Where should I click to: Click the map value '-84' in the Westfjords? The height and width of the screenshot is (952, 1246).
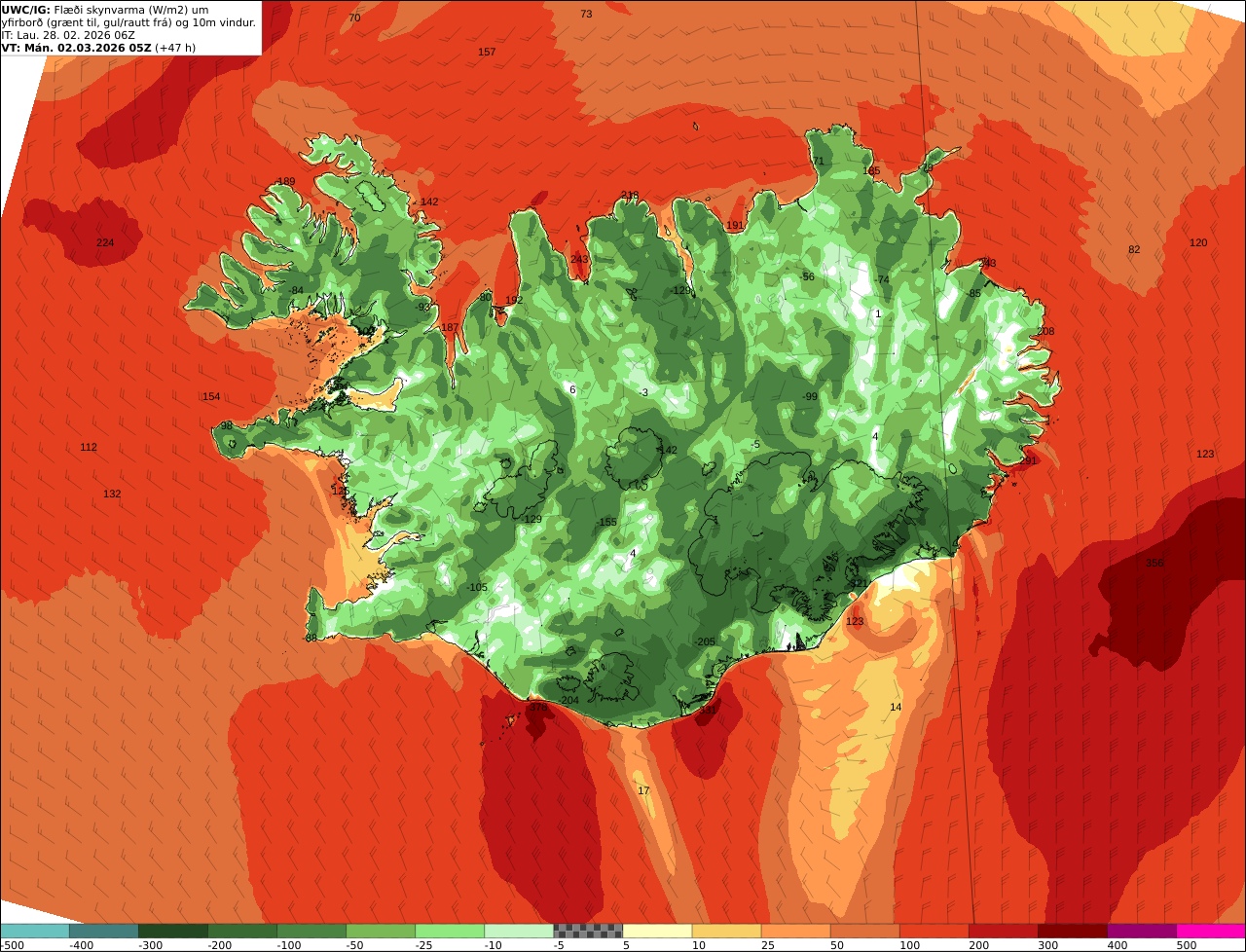point(295,291)
